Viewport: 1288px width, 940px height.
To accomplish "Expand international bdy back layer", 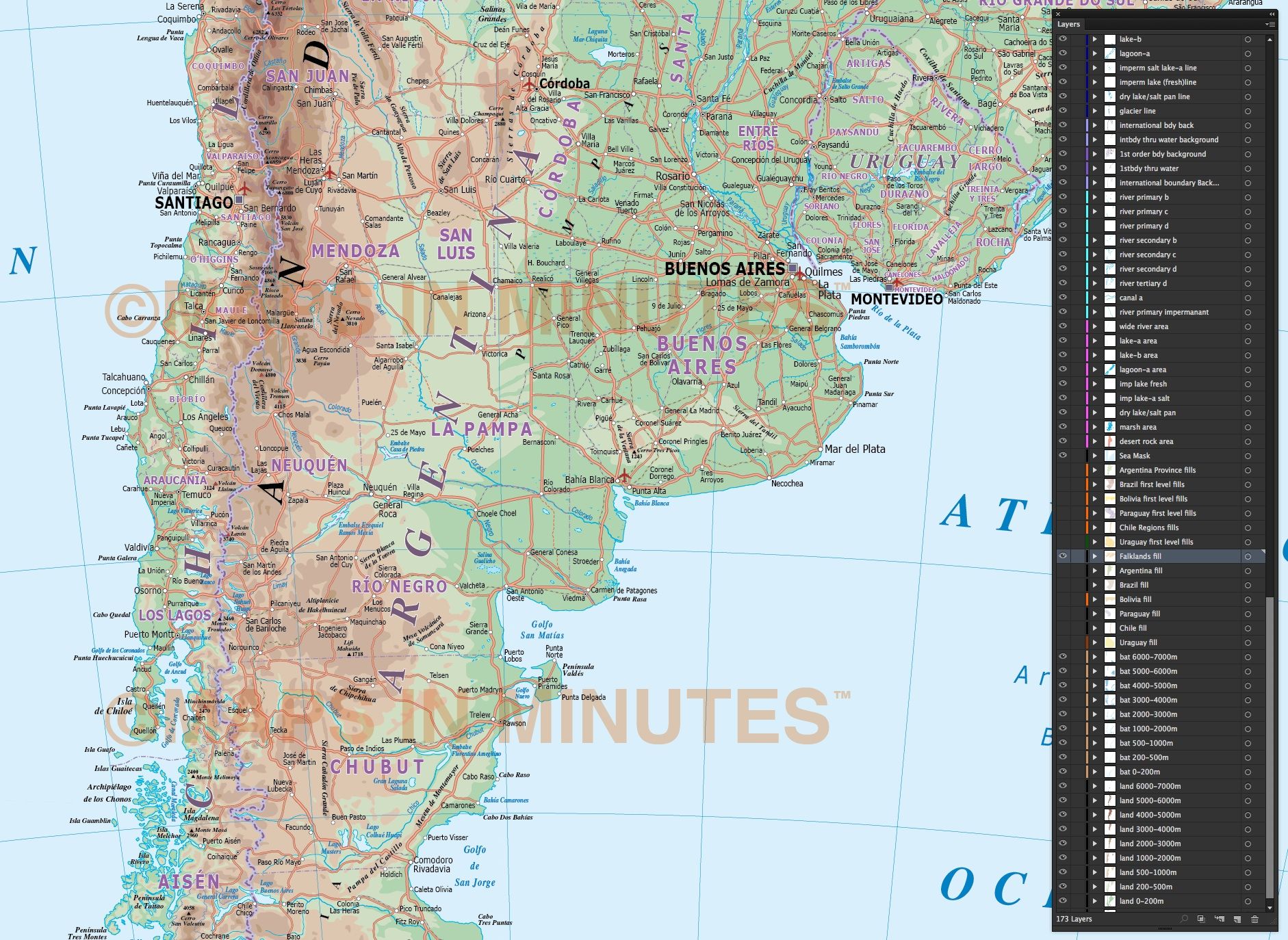I will click(1094, 125).
